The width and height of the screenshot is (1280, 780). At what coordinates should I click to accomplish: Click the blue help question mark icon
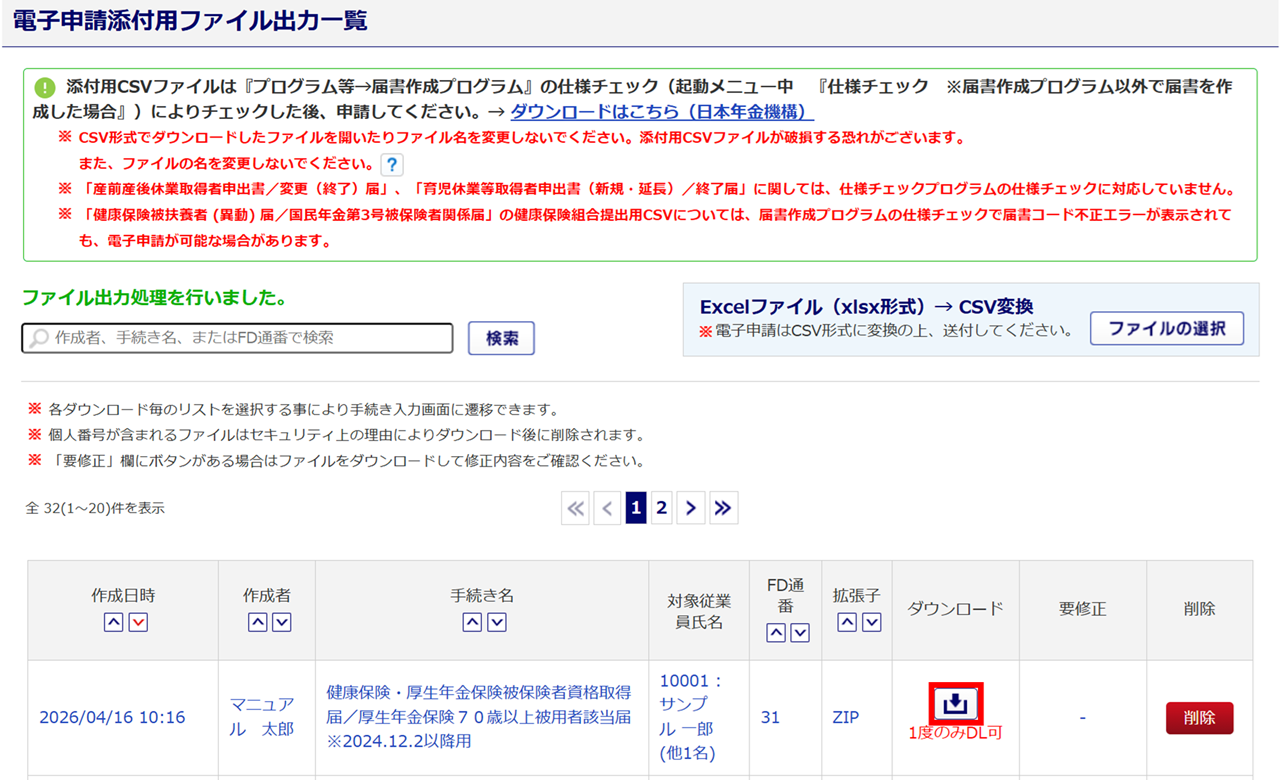(392, 165)
